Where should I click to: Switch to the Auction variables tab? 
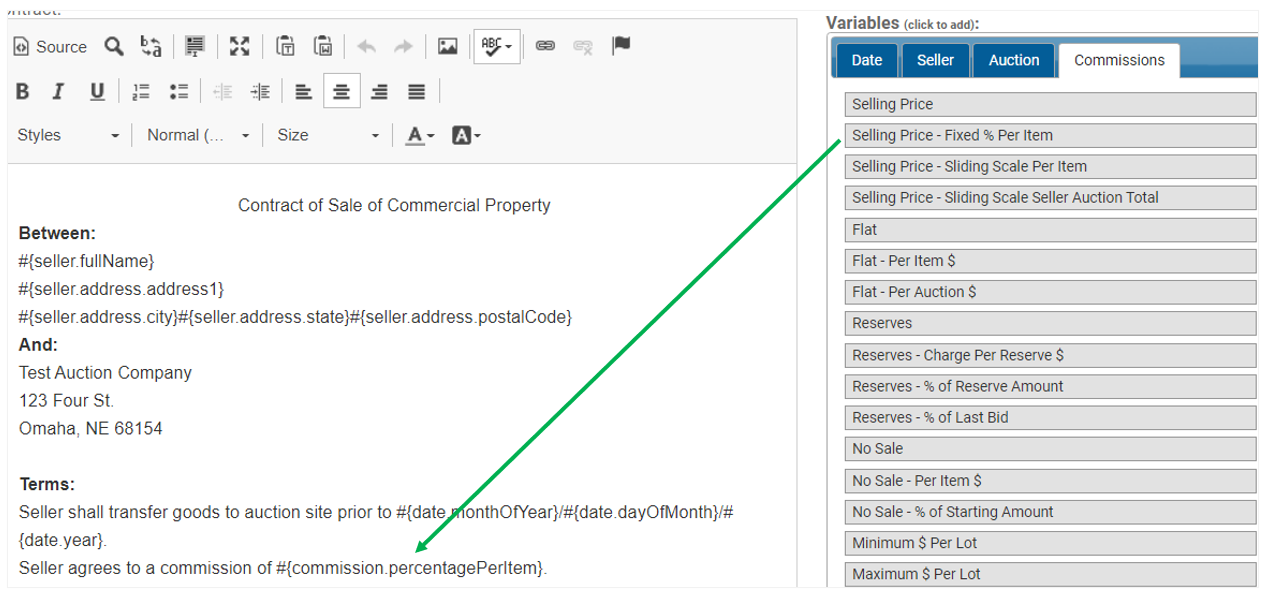click(x=1014, y=60)
